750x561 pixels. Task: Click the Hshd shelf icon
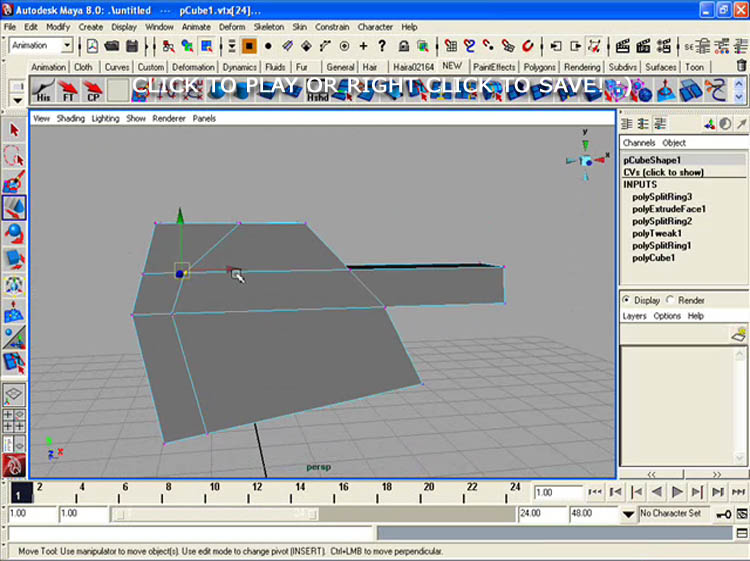click(x=318, y=91)
